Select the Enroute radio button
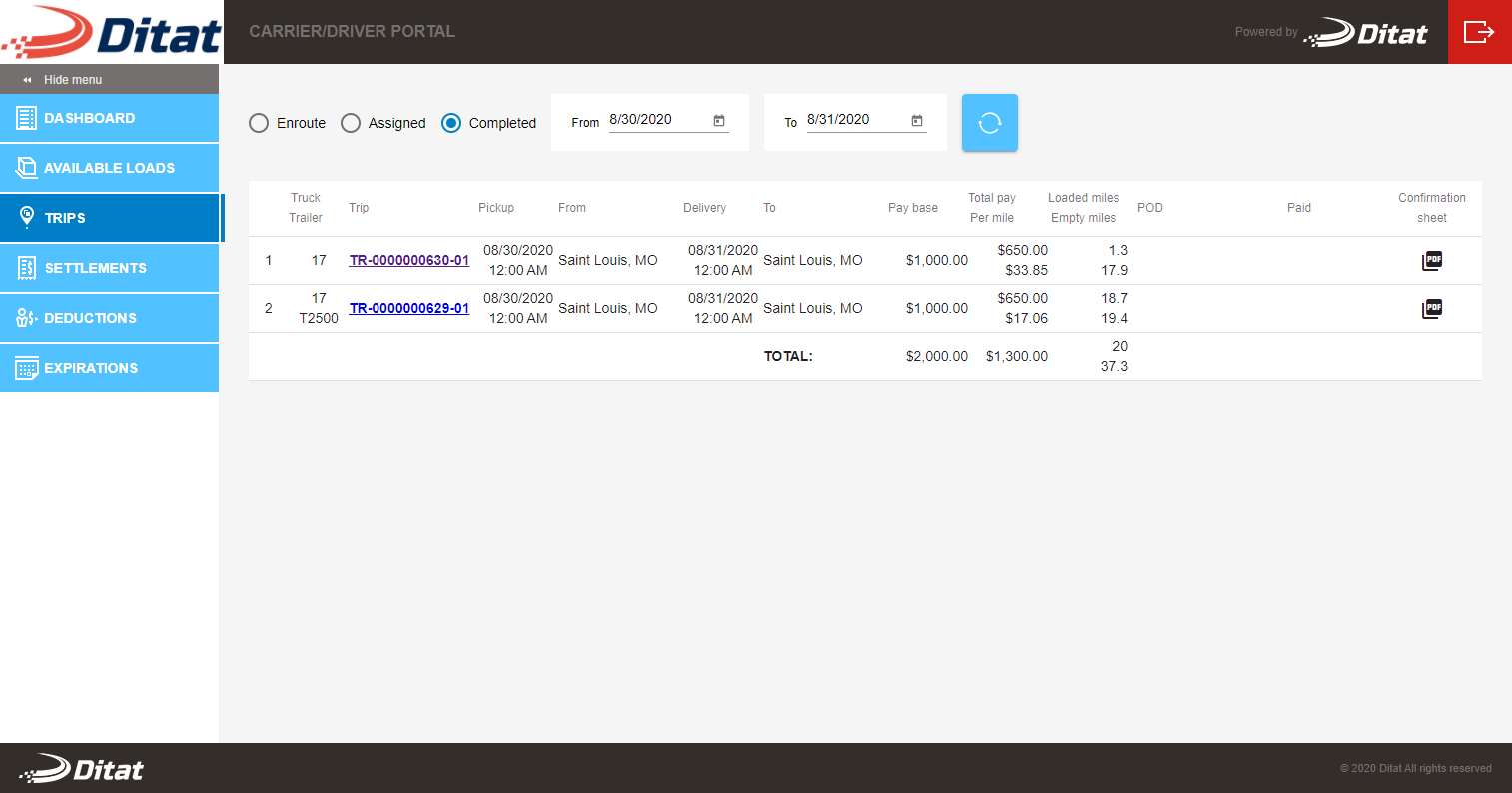 tap(258, 122)
